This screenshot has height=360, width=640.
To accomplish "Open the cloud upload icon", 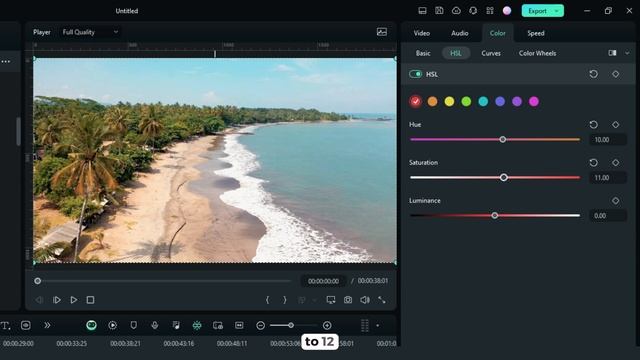I will point(456,11).
